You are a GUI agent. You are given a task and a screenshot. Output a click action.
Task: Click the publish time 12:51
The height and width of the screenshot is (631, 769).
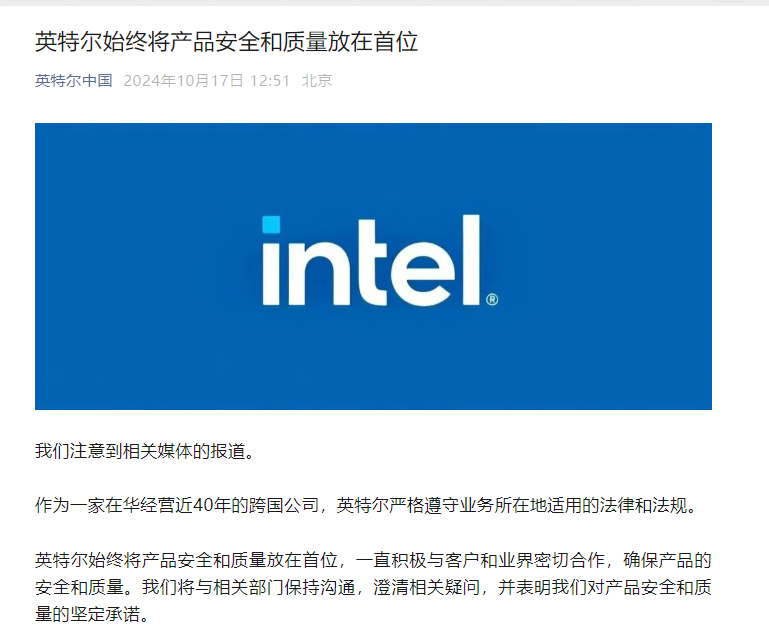270,81
